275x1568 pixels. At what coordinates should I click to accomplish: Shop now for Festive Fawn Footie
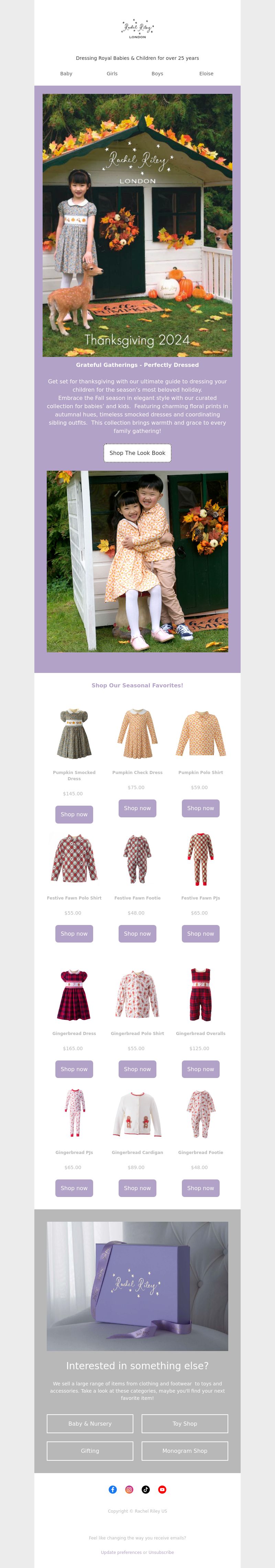point(137,934)
